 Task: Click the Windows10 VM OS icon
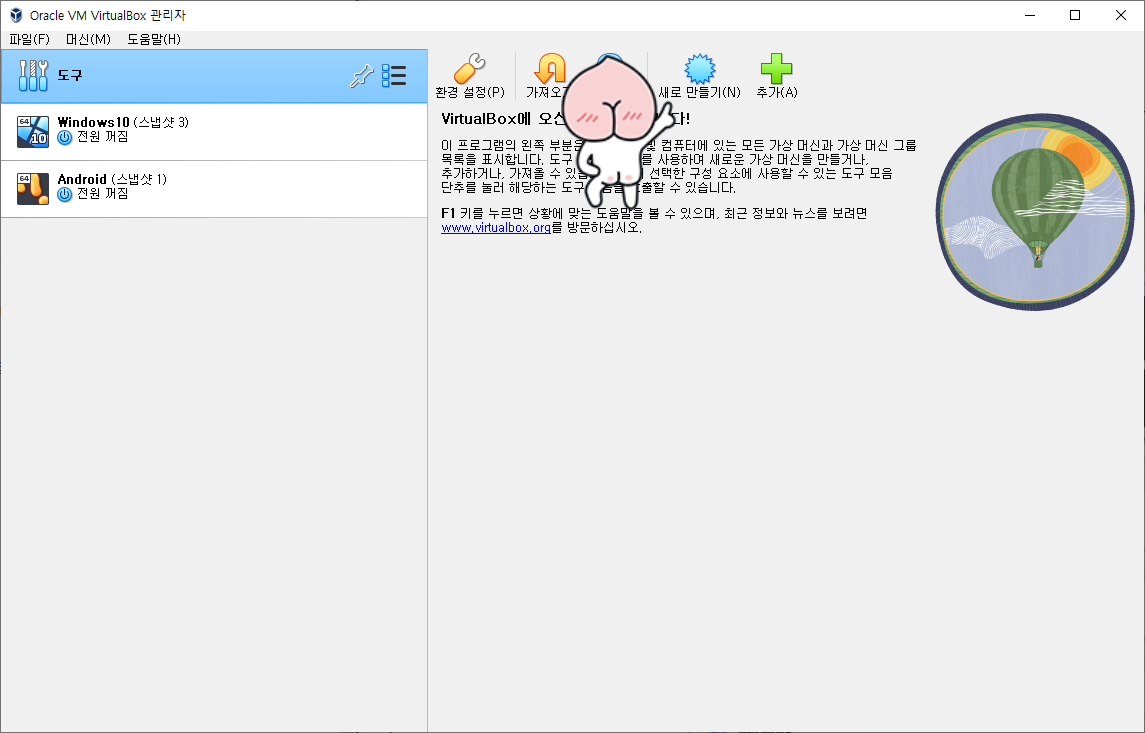tap(33, 132)
